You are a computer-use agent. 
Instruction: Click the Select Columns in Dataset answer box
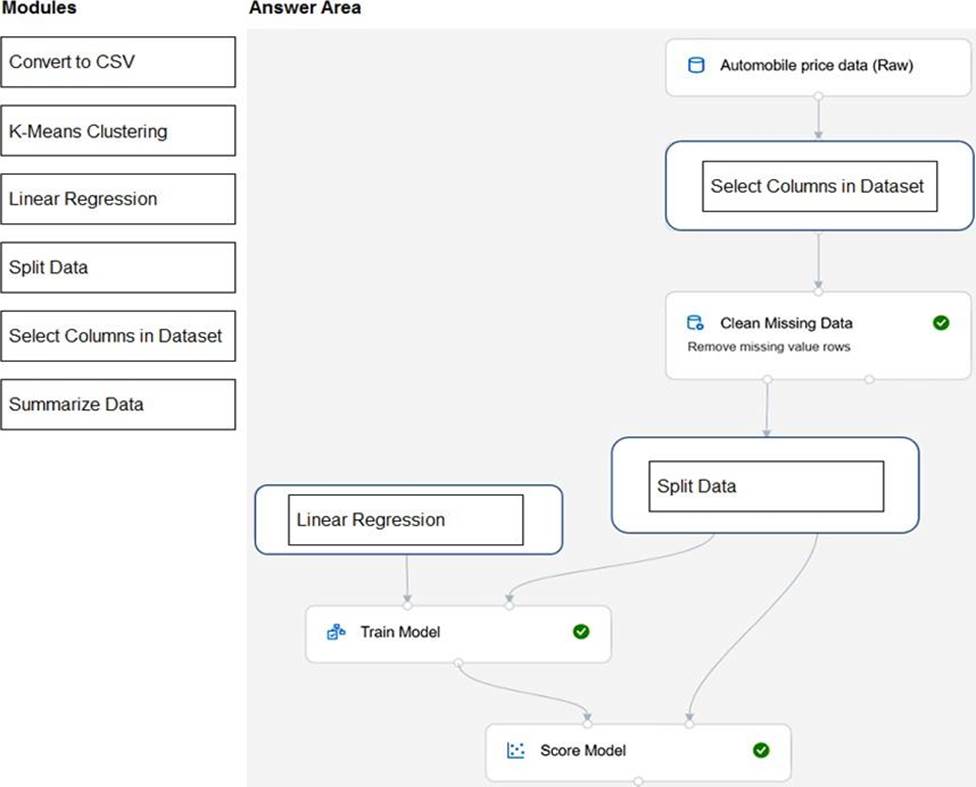(819, 186)
